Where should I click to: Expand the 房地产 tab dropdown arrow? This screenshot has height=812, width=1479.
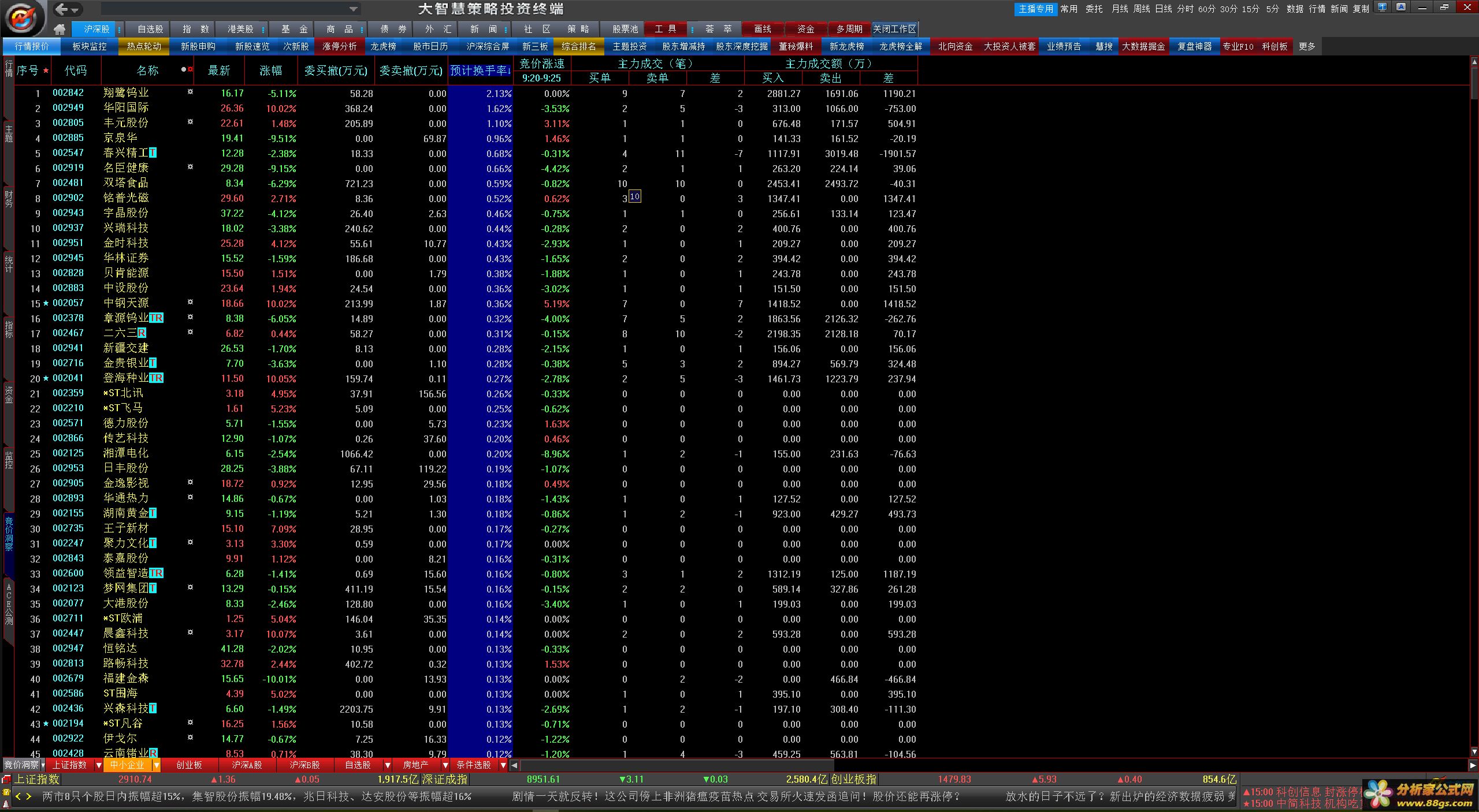pyautogui.click(x=445, y=765)
